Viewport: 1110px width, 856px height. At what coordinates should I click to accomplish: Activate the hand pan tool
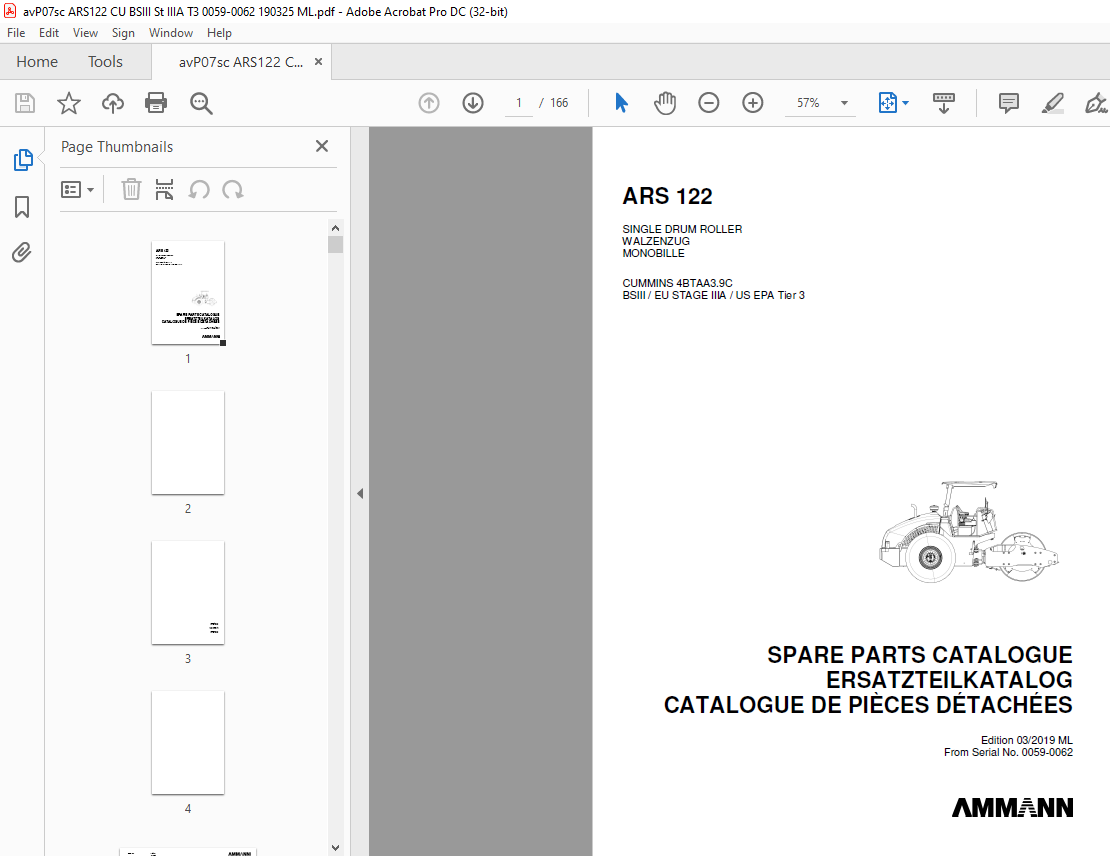tap(665, 103)
